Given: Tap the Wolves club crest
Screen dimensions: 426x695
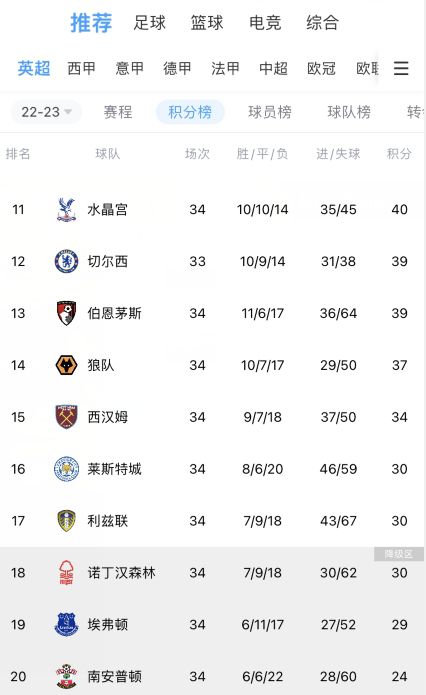Looking at the screenshot, I should pos(66,365).
